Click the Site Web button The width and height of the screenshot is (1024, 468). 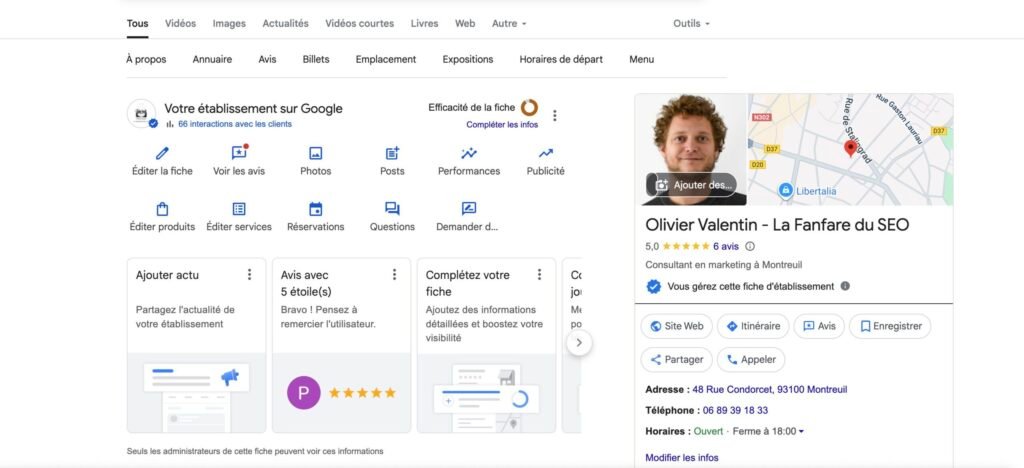(x=677, y=326)
